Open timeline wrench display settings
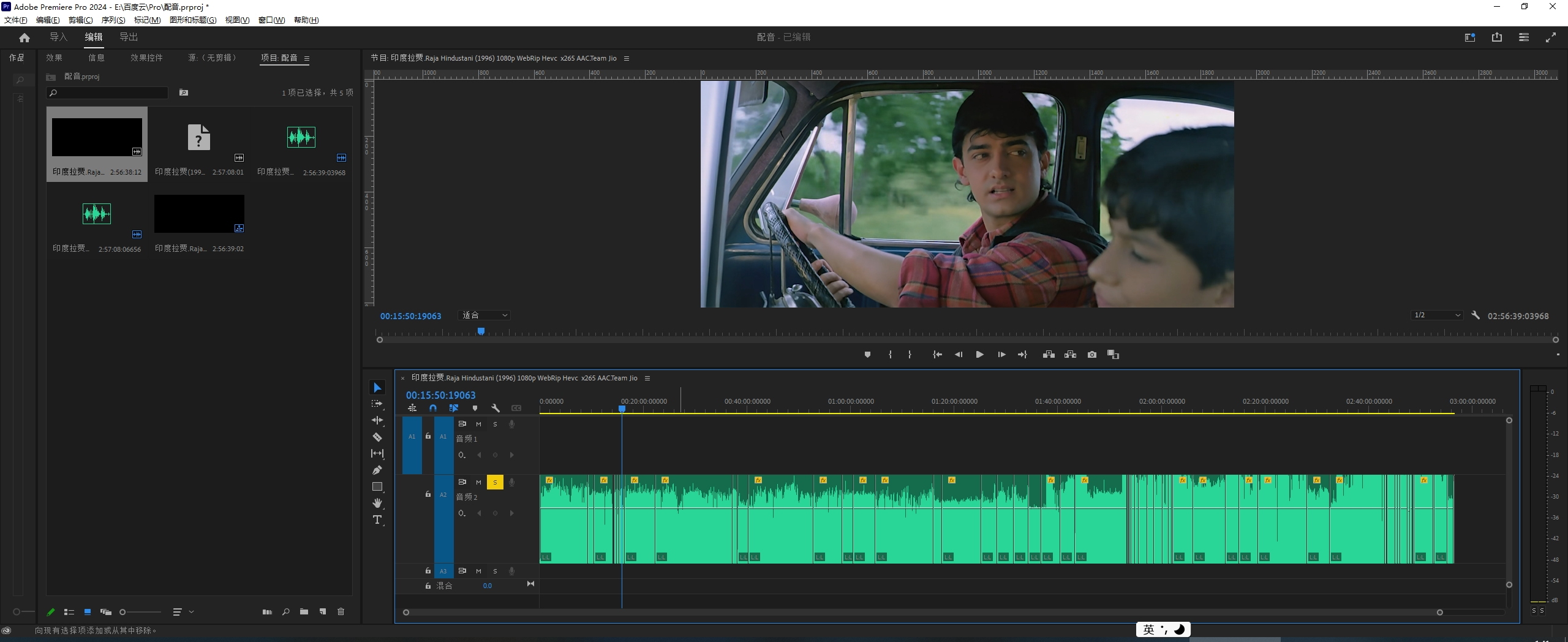1568x642 pixels. (496, 408)
